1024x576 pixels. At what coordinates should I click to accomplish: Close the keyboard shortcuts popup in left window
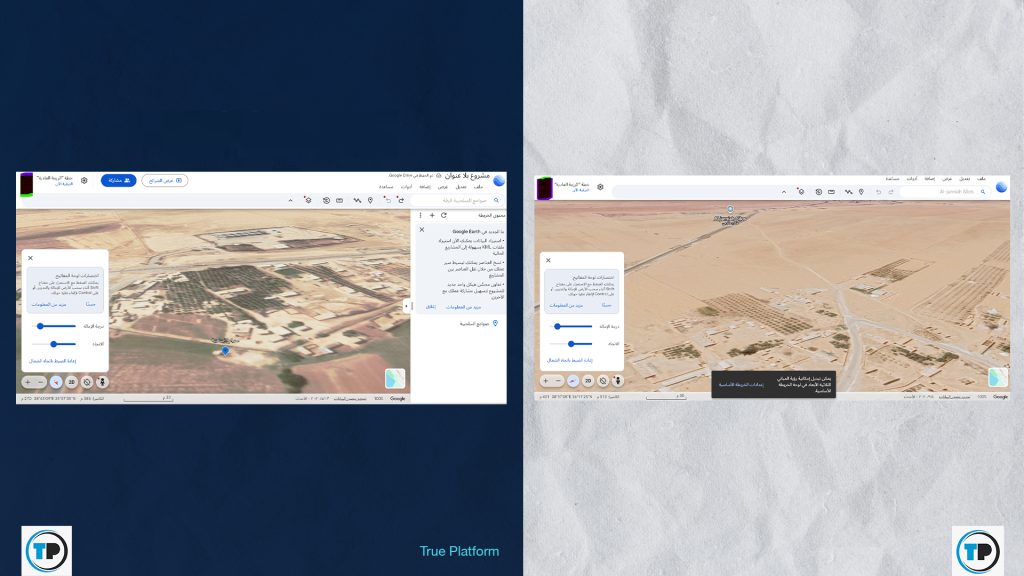coord(30,258)
